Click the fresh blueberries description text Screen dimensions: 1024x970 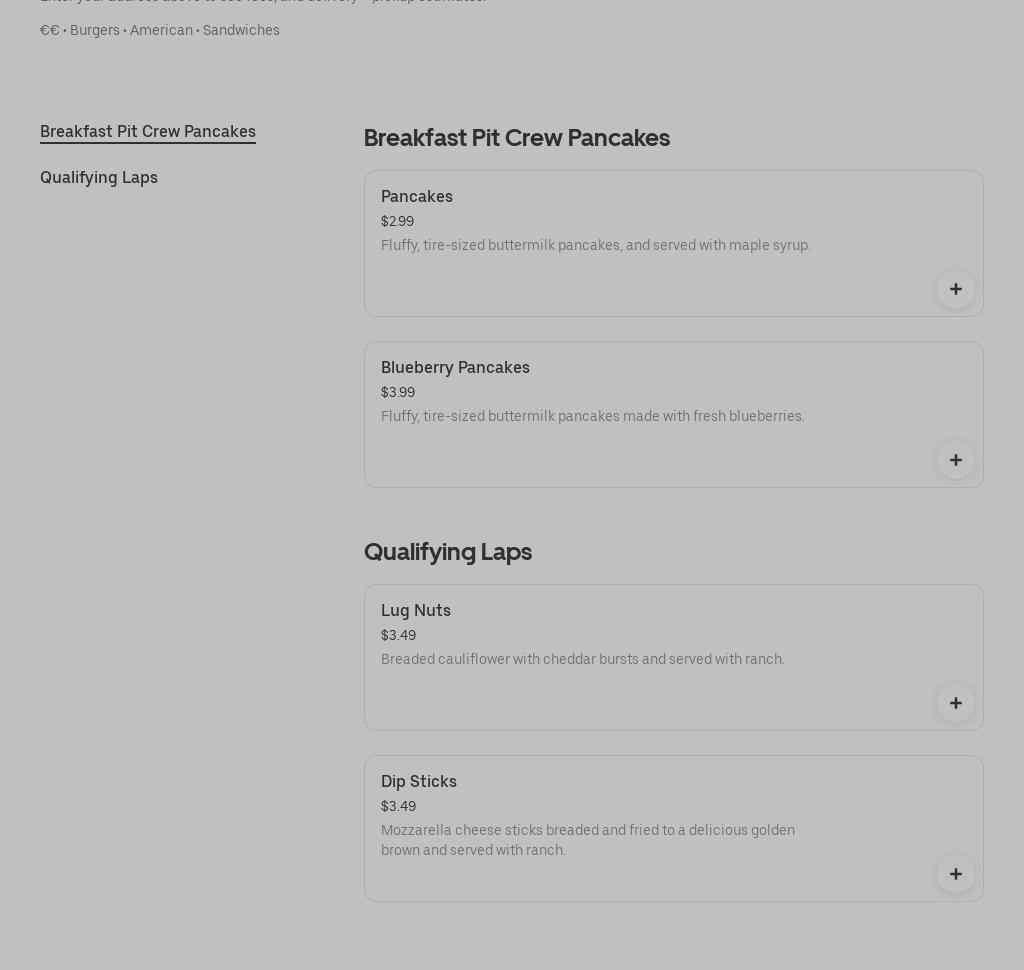592,416
